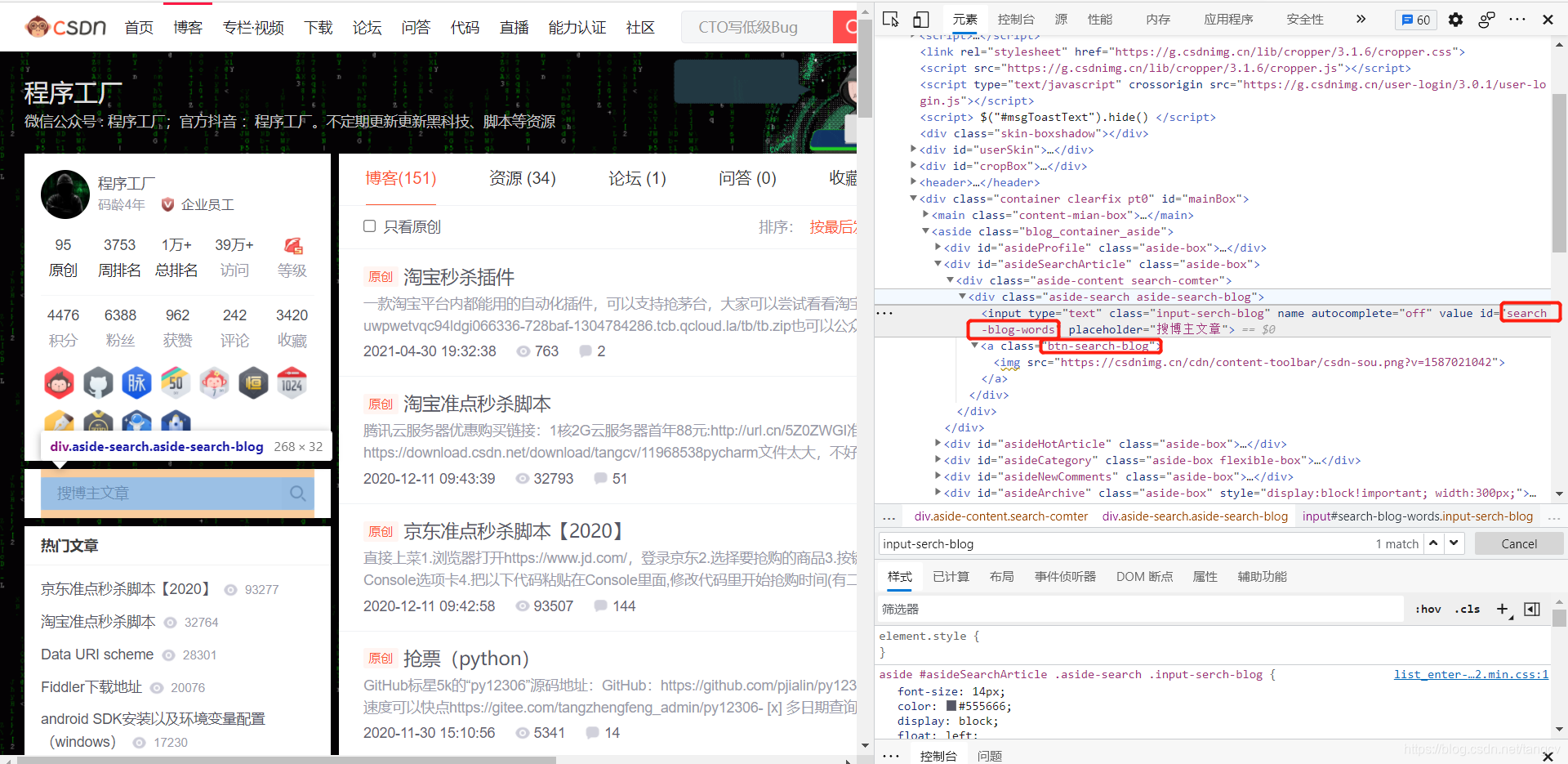Open the 已计算 styles tab
This screenshot has height=764, width=1568.
tap(951, 577)
